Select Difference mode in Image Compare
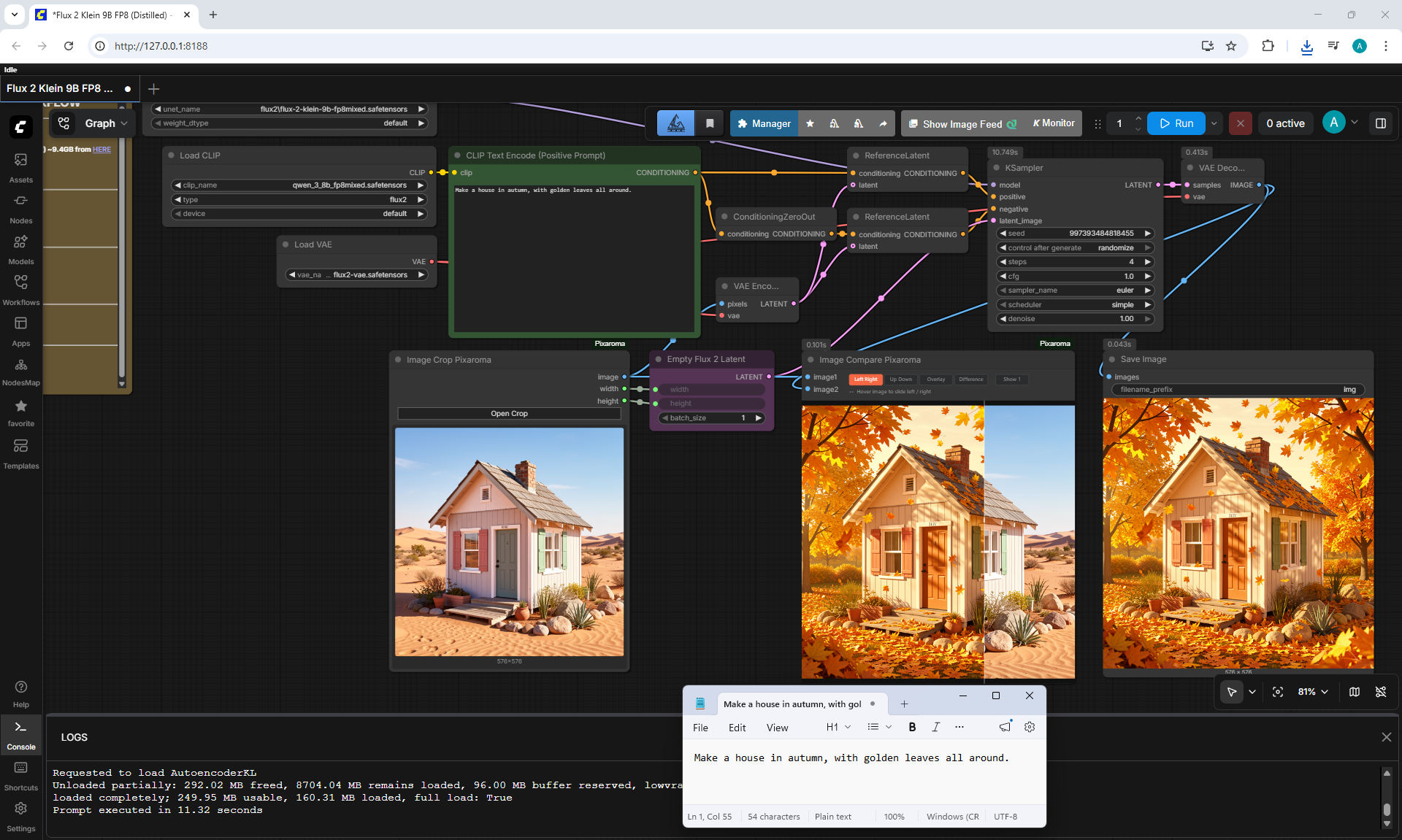This screenshot has width=1402, height=840. click(970, 379)
